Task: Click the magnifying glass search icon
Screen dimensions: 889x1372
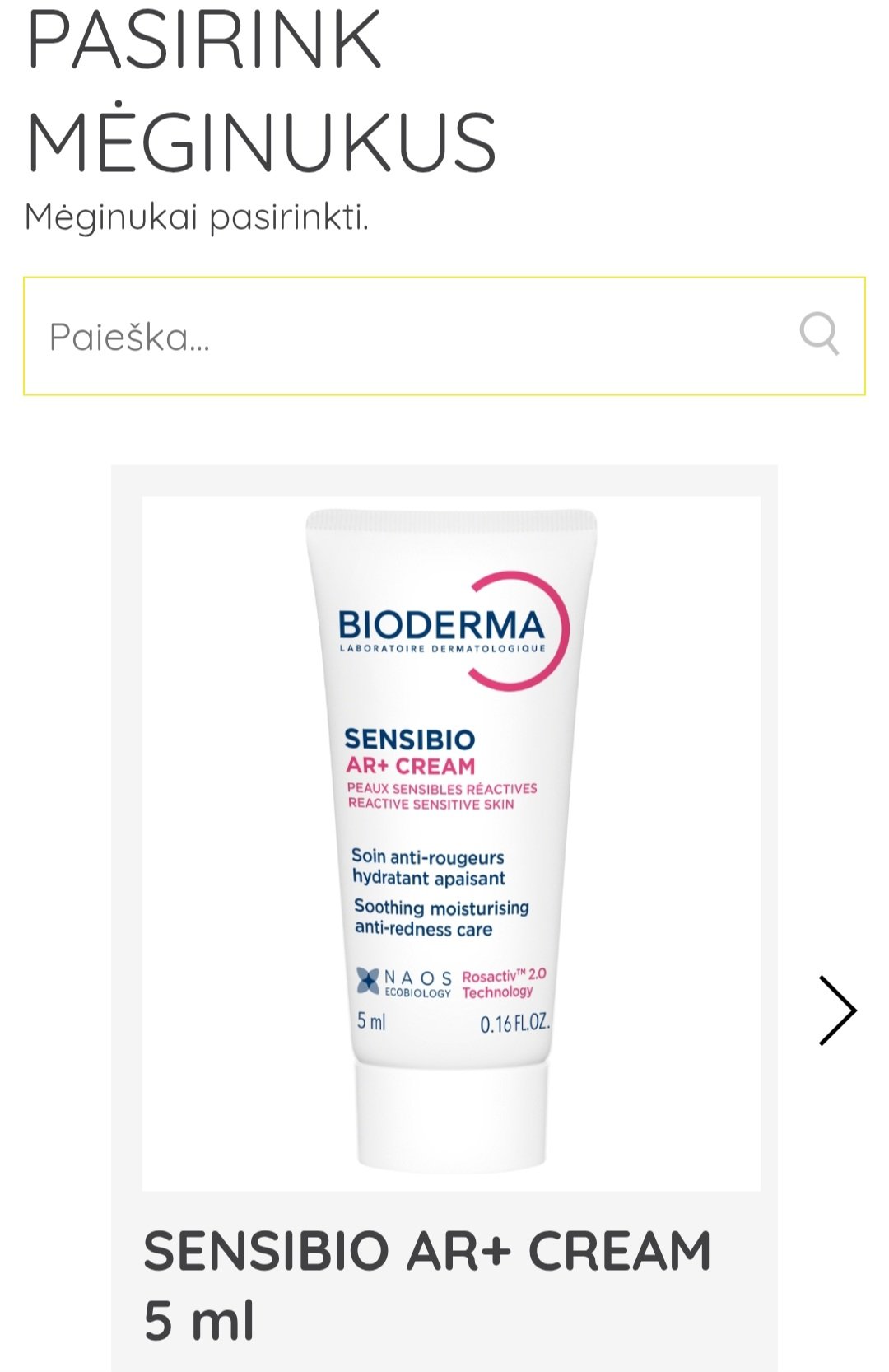Action: click(819, 334)
